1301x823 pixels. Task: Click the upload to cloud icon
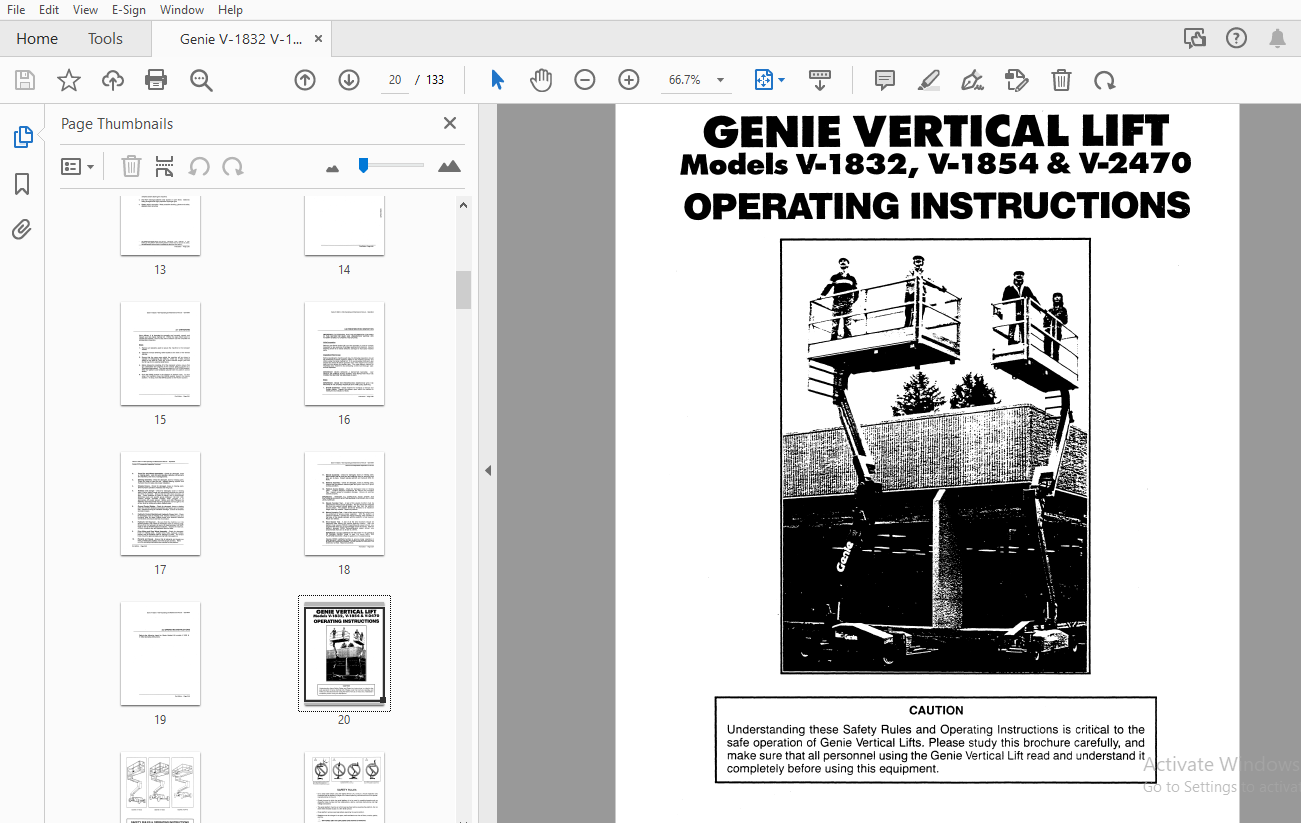(x=113, y=80)
